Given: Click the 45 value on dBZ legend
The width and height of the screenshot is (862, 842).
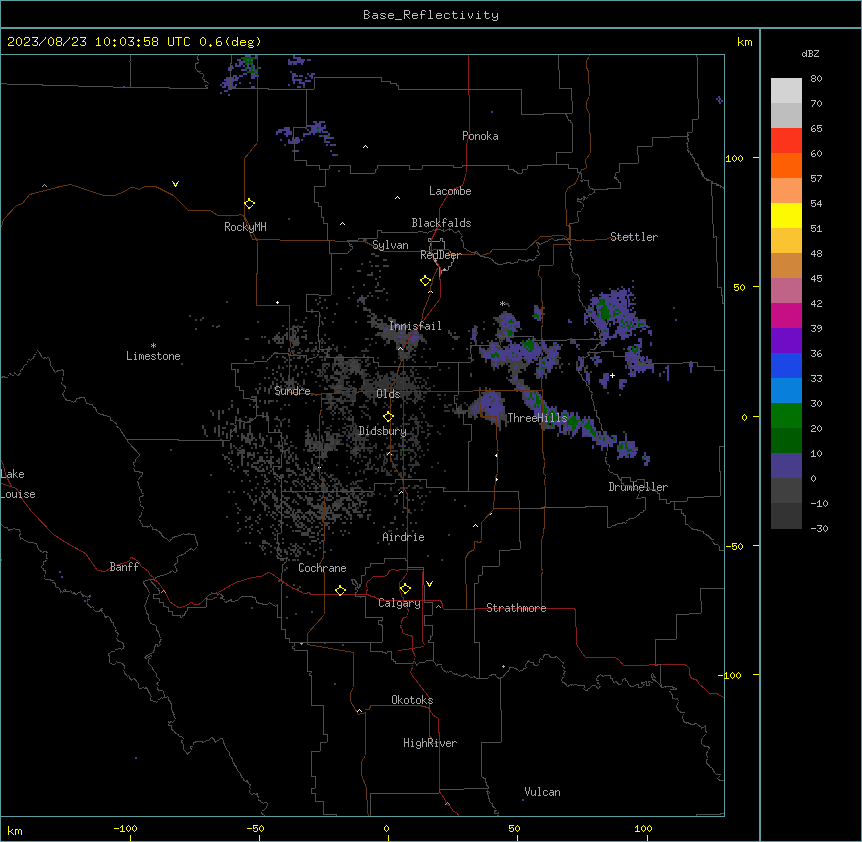Looking at the screenshot, I should pos(816,279).
